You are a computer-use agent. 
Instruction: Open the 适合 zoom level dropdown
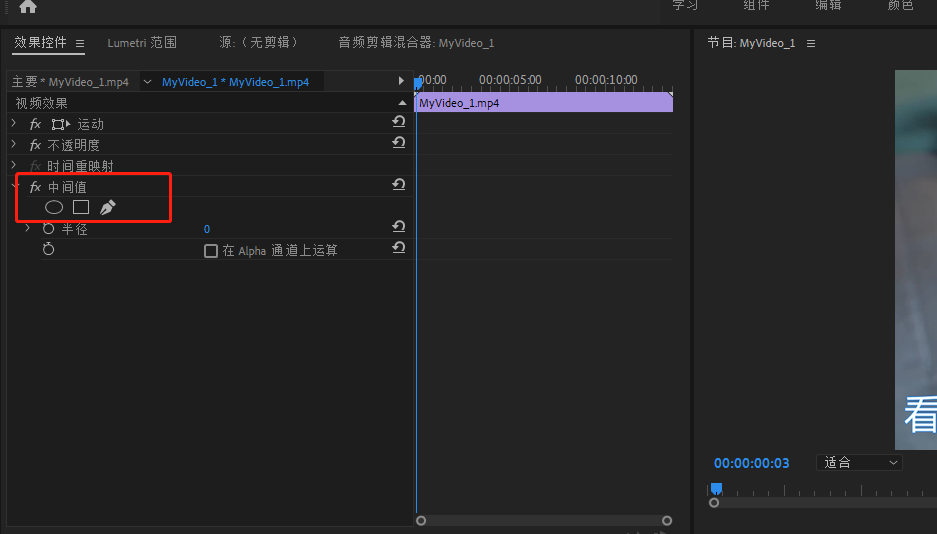click(859, 463)
